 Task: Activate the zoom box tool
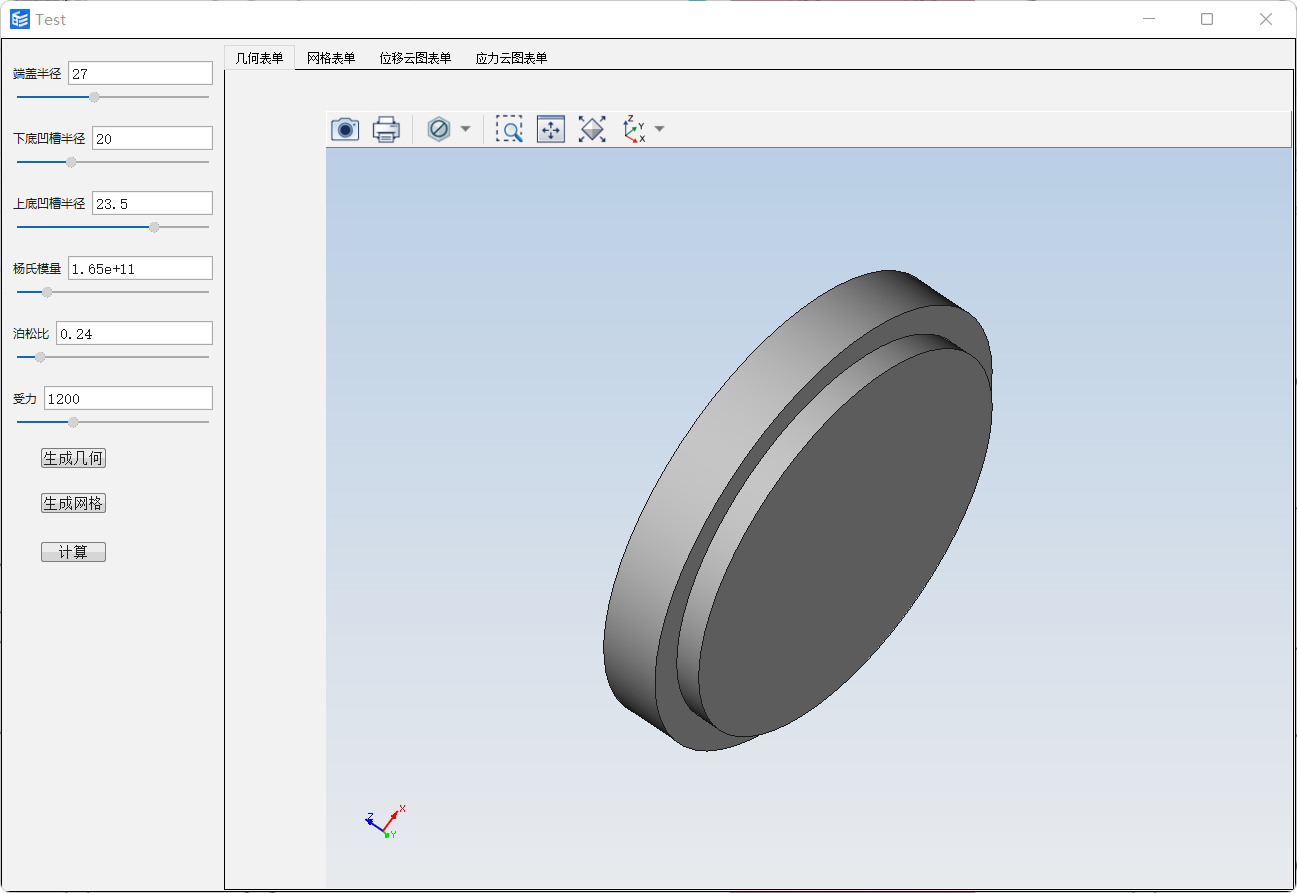(x=509, y=129)
